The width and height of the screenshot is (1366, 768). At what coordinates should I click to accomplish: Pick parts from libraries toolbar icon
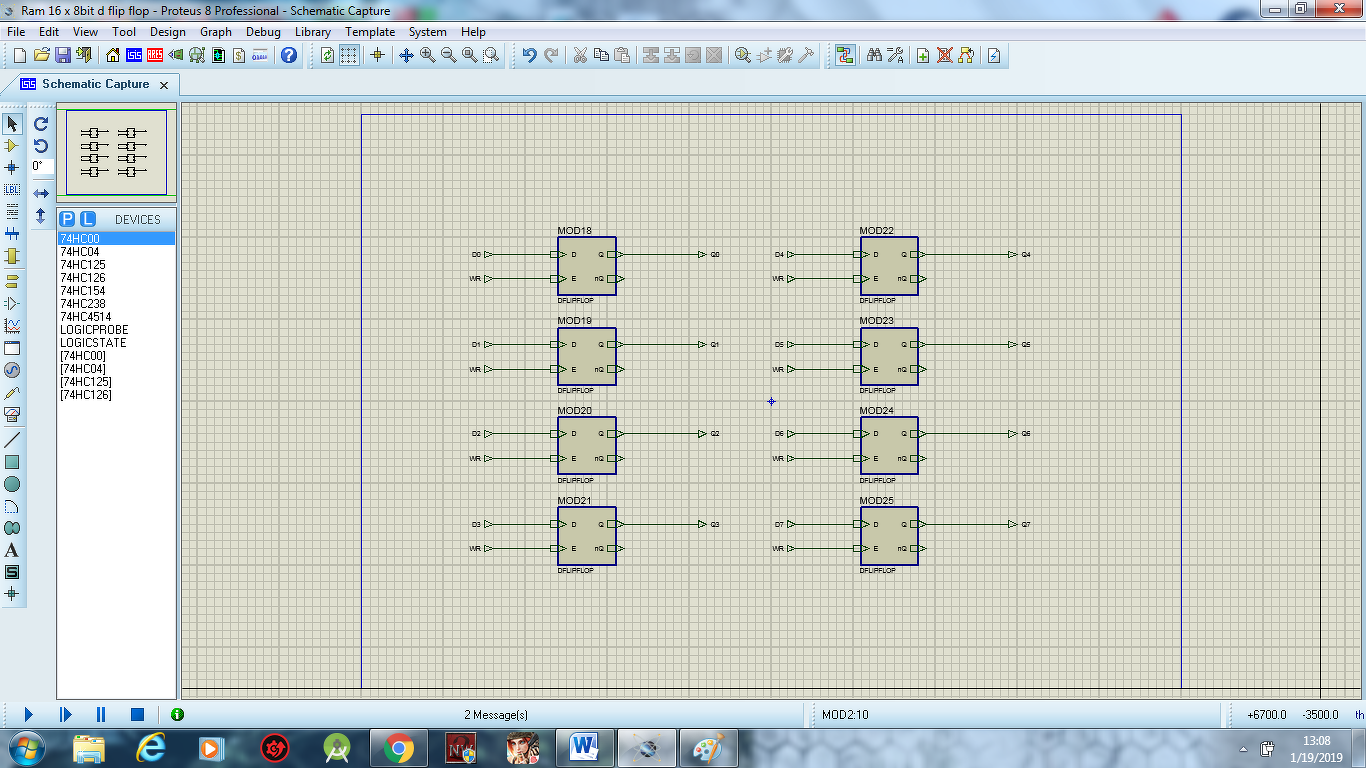(742, 55)
